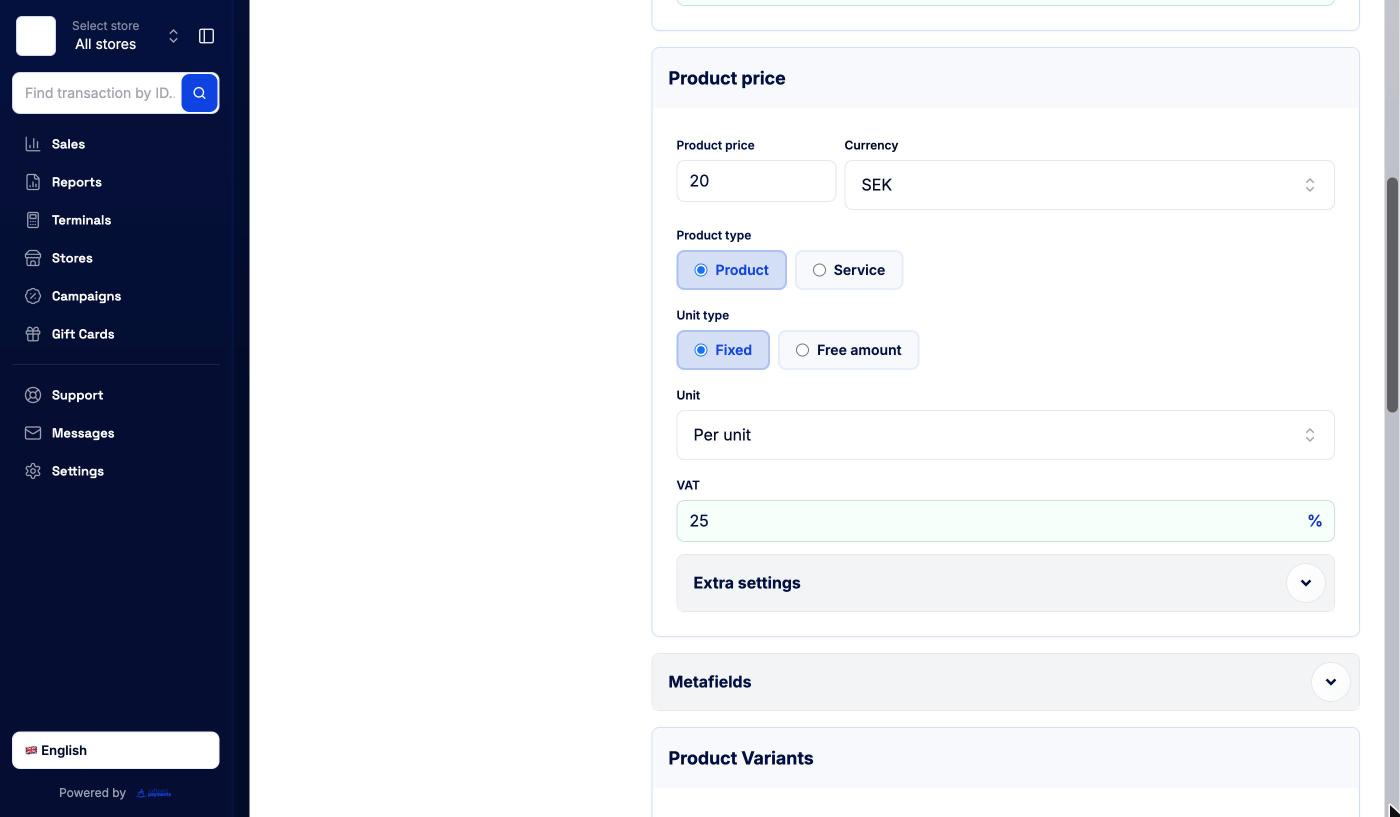Viewport: 1400px width, 817px height.
Task: Click the vertical page scrollbar thumb
Action: [x=1392, y=295]
